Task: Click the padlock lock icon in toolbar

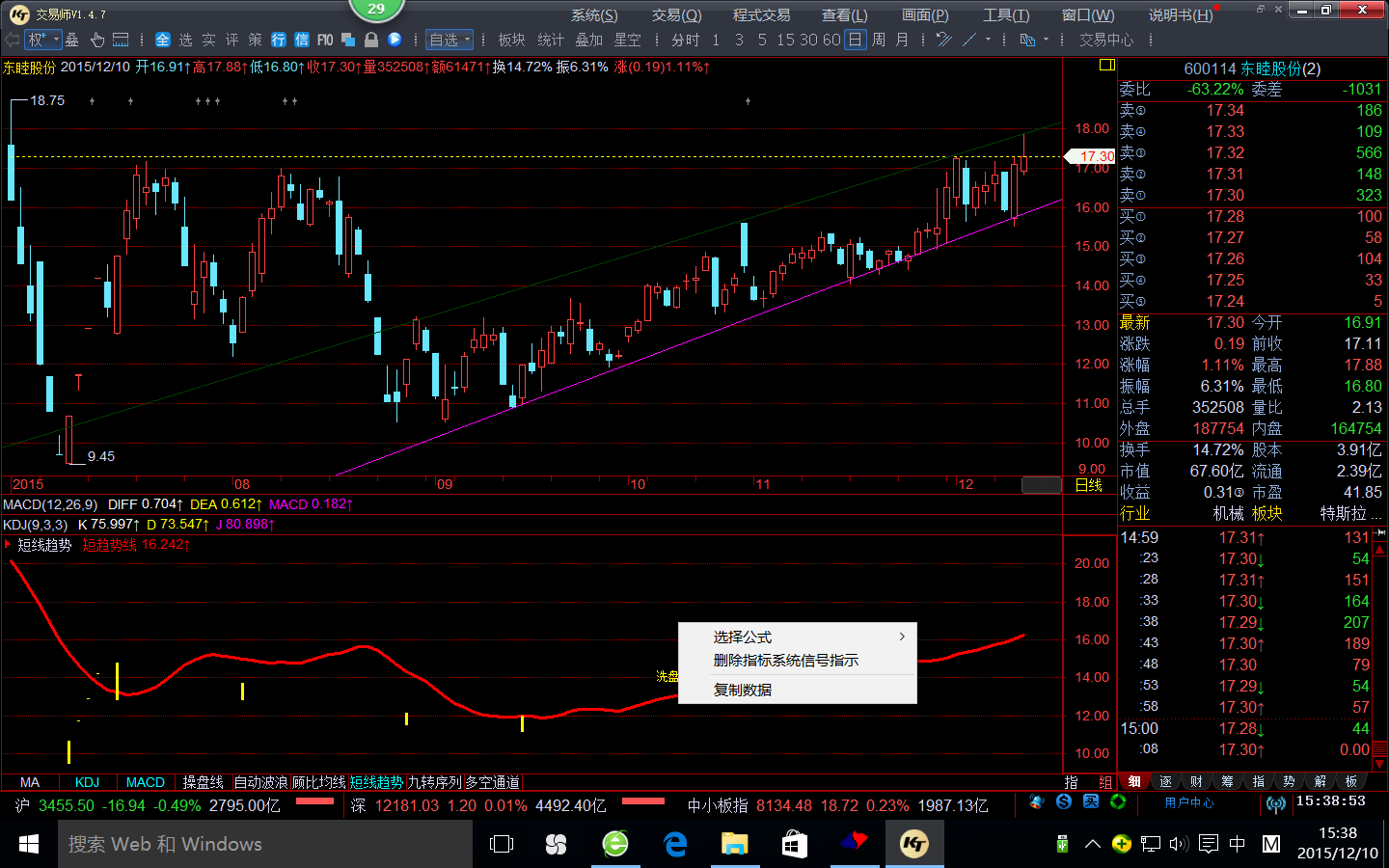Action: click(370, 40)
